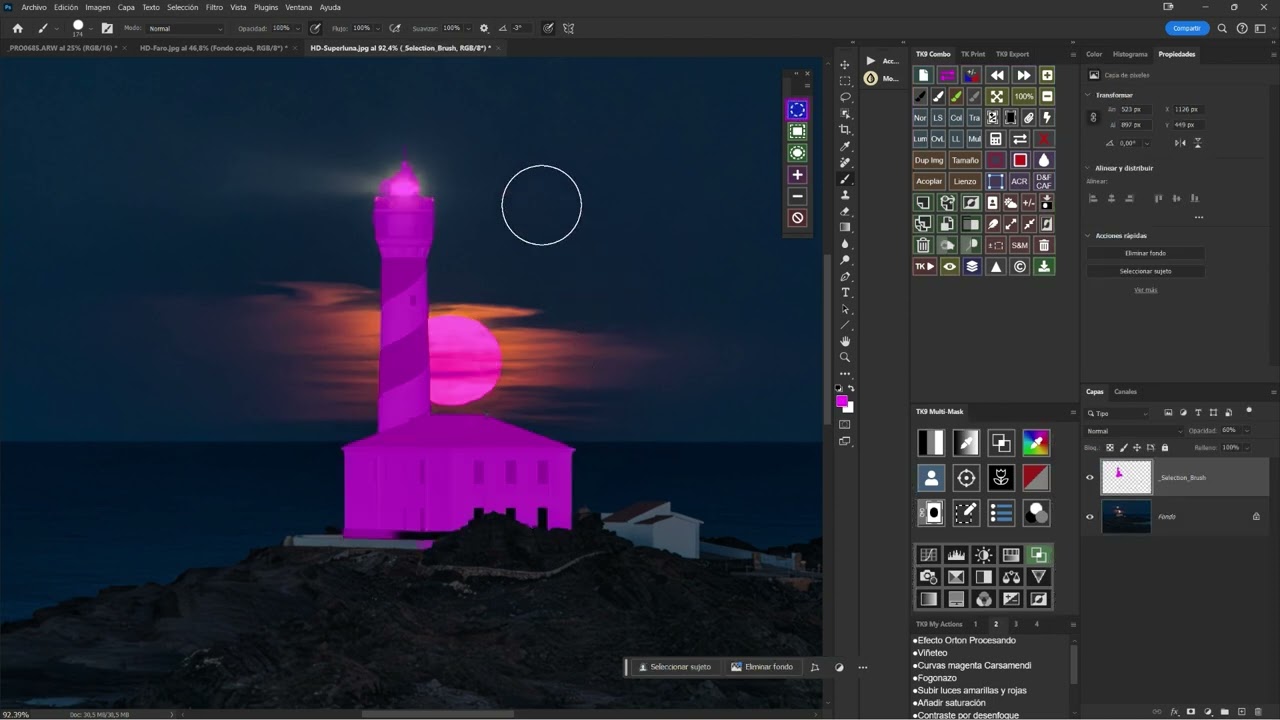The image size is (1280, 720).
Task: Click Seleccionar sujeto in Acciones rápidas
Action: click(x=1145, y=271)
